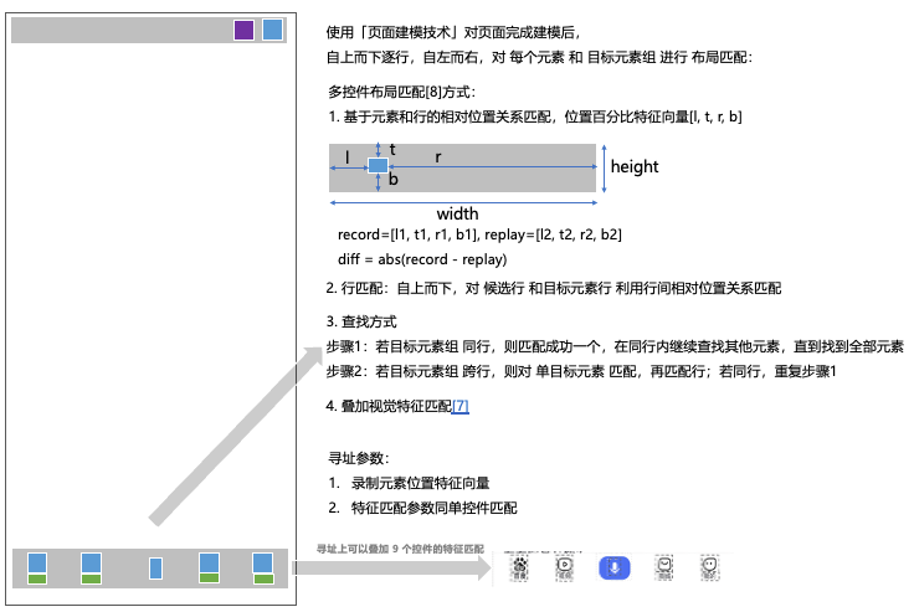This screenshot has width=914, height=612.
Task: Open the video tab with play icon
Action: click(564, 568)
